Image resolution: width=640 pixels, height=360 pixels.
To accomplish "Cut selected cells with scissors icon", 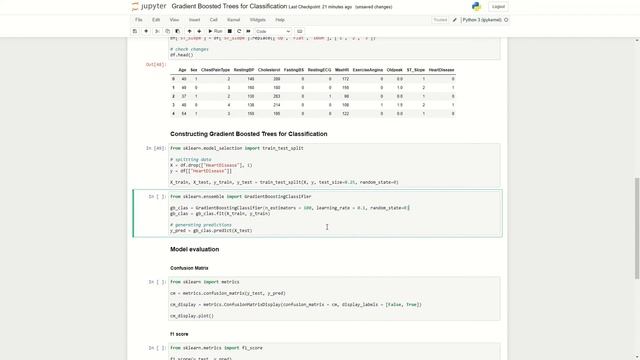I will tap(157, 31).
